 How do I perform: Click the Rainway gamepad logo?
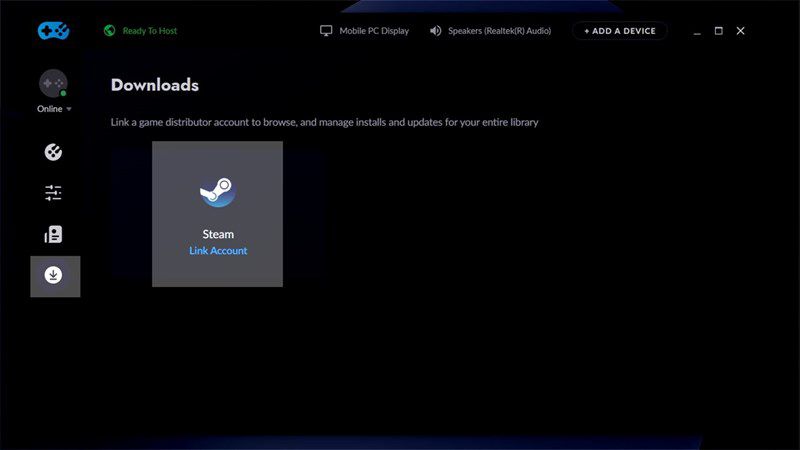pyautogui.click(x=54, y=31)
